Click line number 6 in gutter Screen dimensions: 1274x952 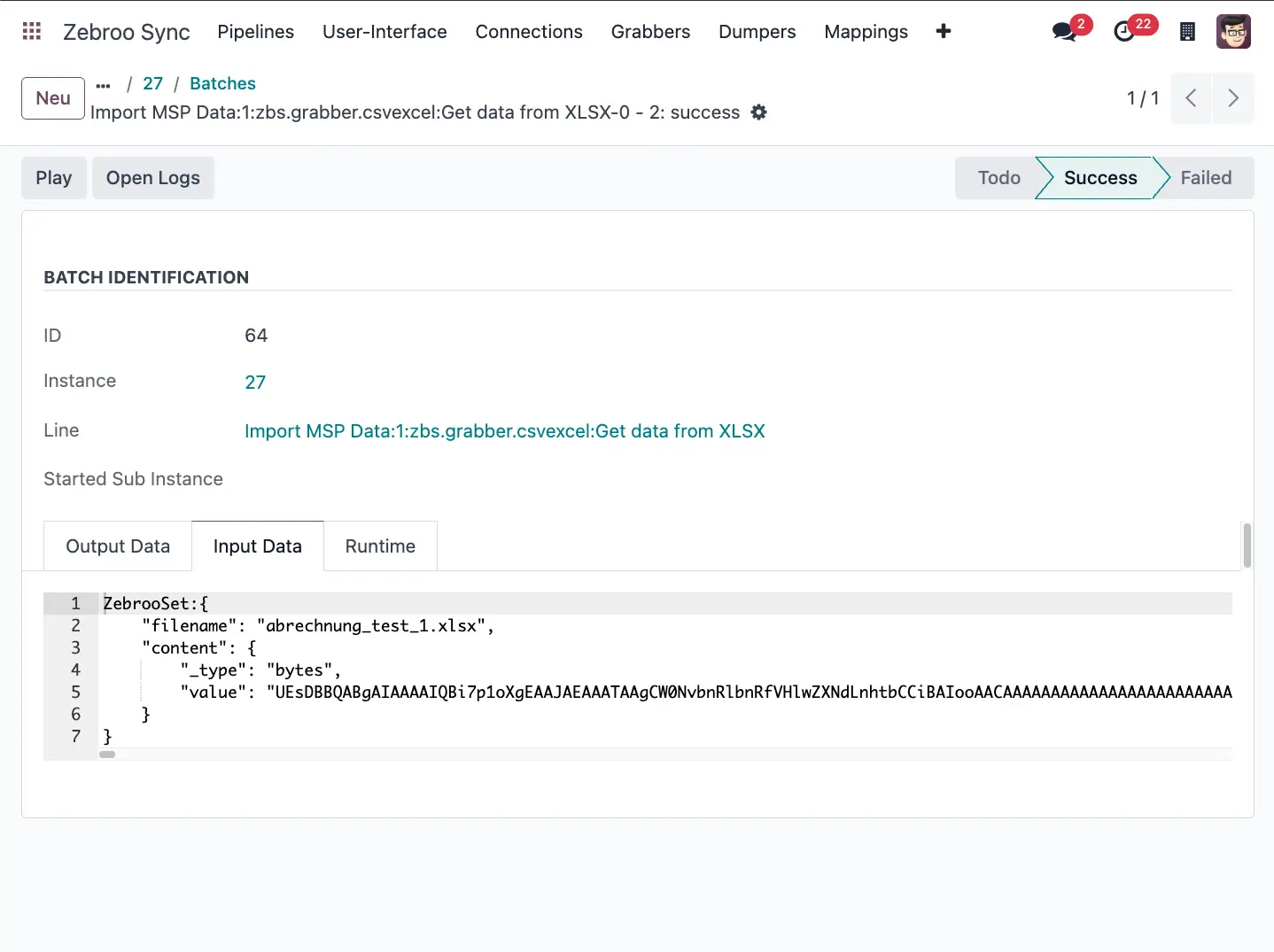coord(75,715)
